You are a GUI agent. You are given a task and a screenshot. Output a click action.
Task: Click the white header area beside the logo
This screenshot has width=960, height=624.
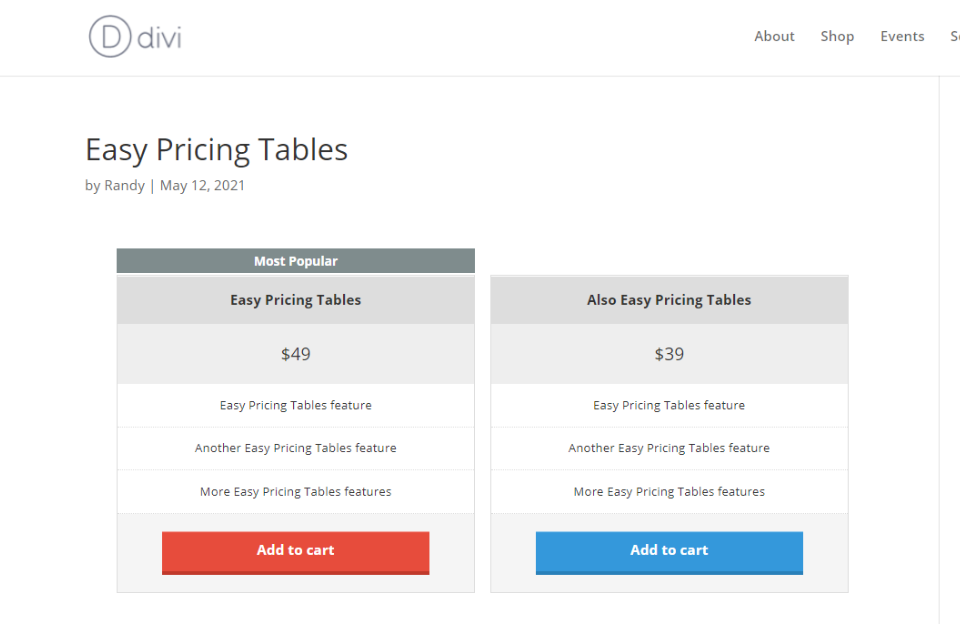450,36
